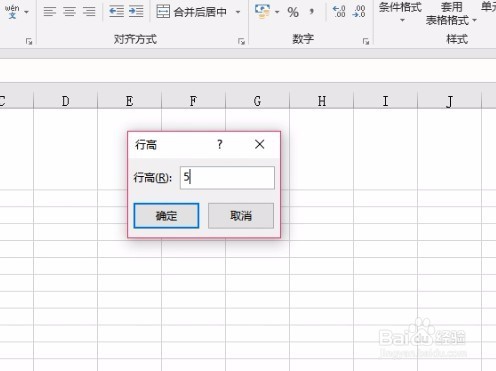
Task: Open the font group dialog launcher
Action: tap(29, 41)
